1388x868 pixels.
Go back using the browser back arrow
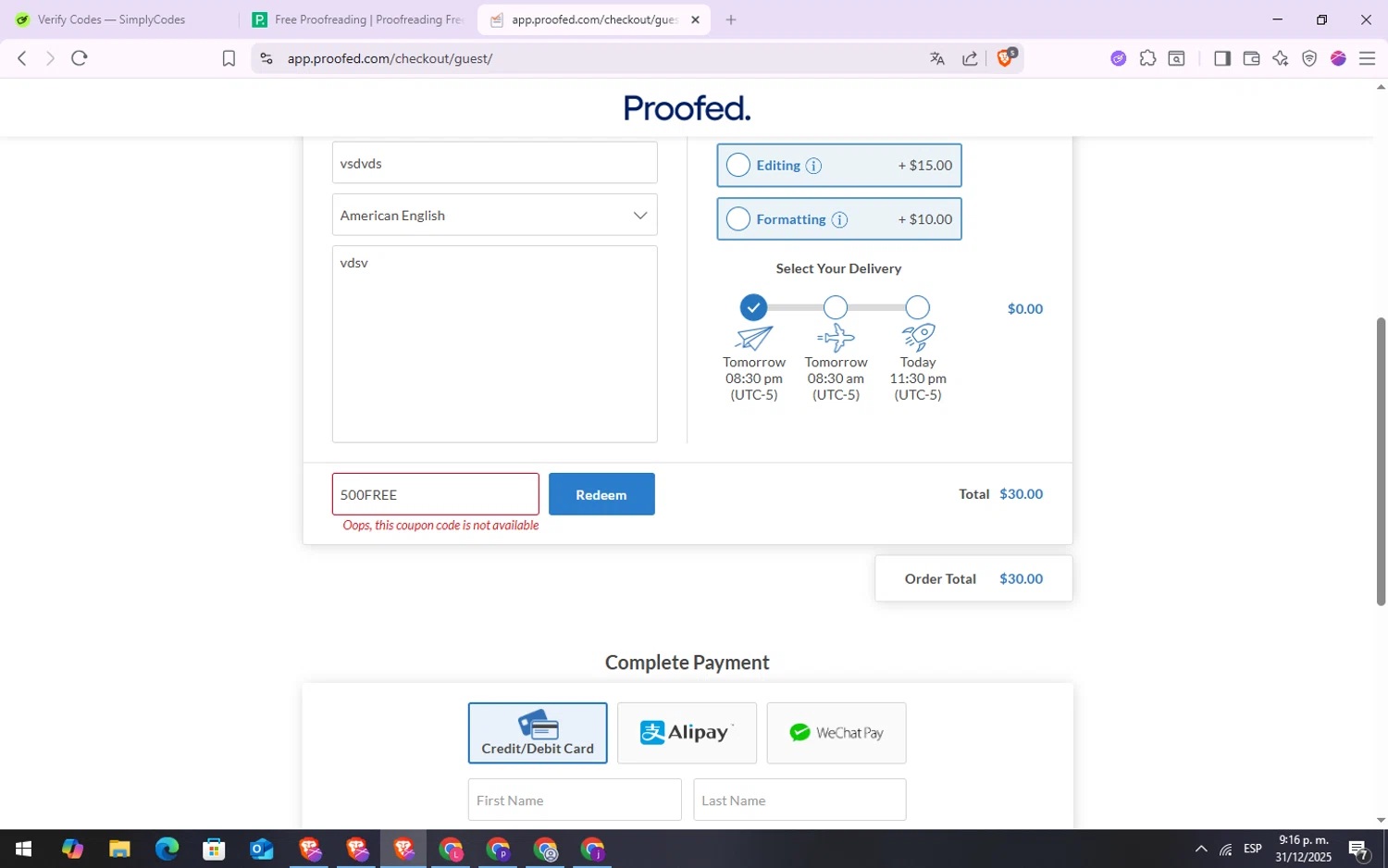tap(22, 58)
